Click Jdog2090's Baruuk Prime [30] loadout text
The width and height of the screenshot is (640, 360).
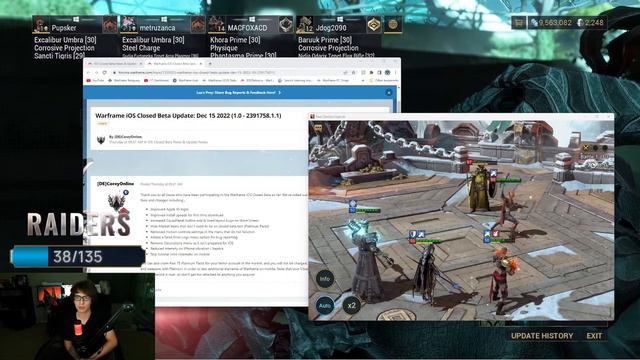coord(325,40)
